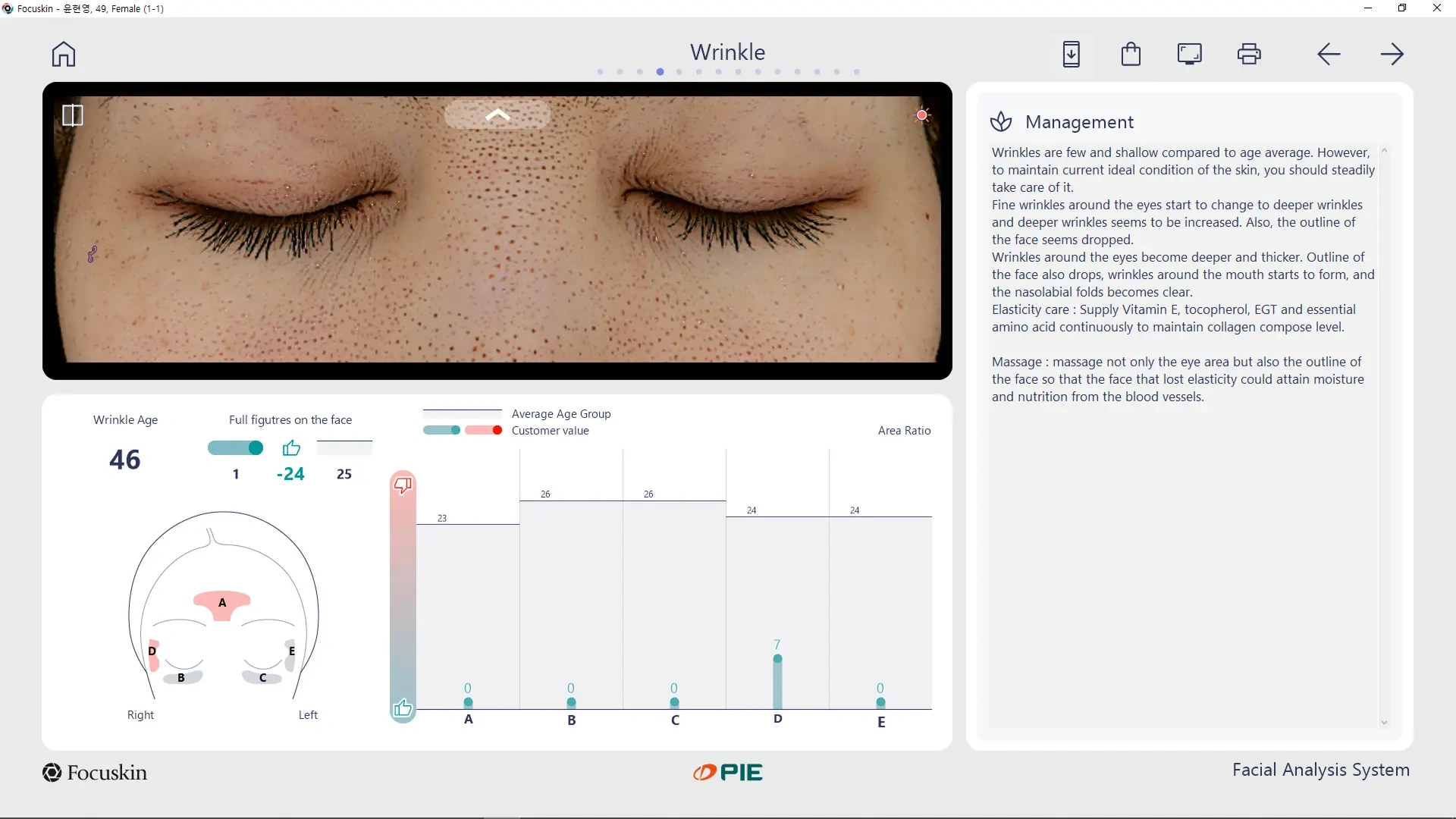This screenshot has height=819, width=1456.
Task: Print the wrinkle analysis report
Action: pyautogui.click(x=1249, y=55)
